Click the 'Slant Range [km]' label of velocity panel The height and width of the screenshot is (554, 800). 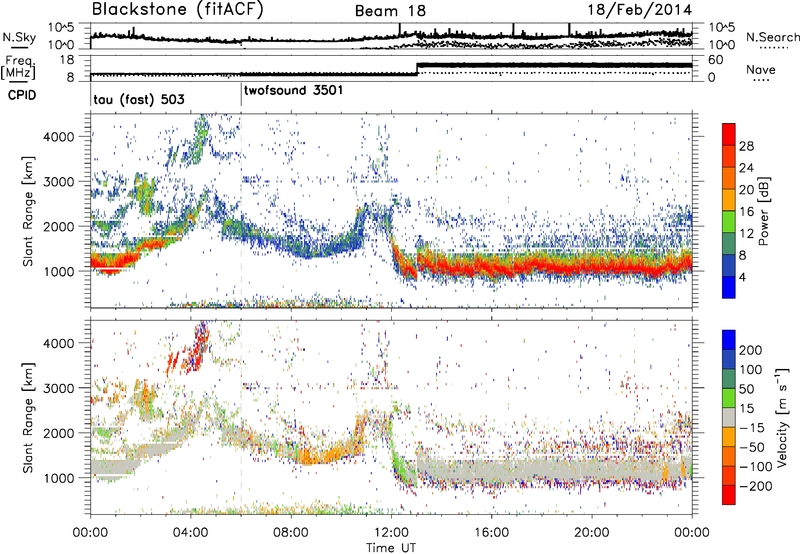(x=28, y=417)
